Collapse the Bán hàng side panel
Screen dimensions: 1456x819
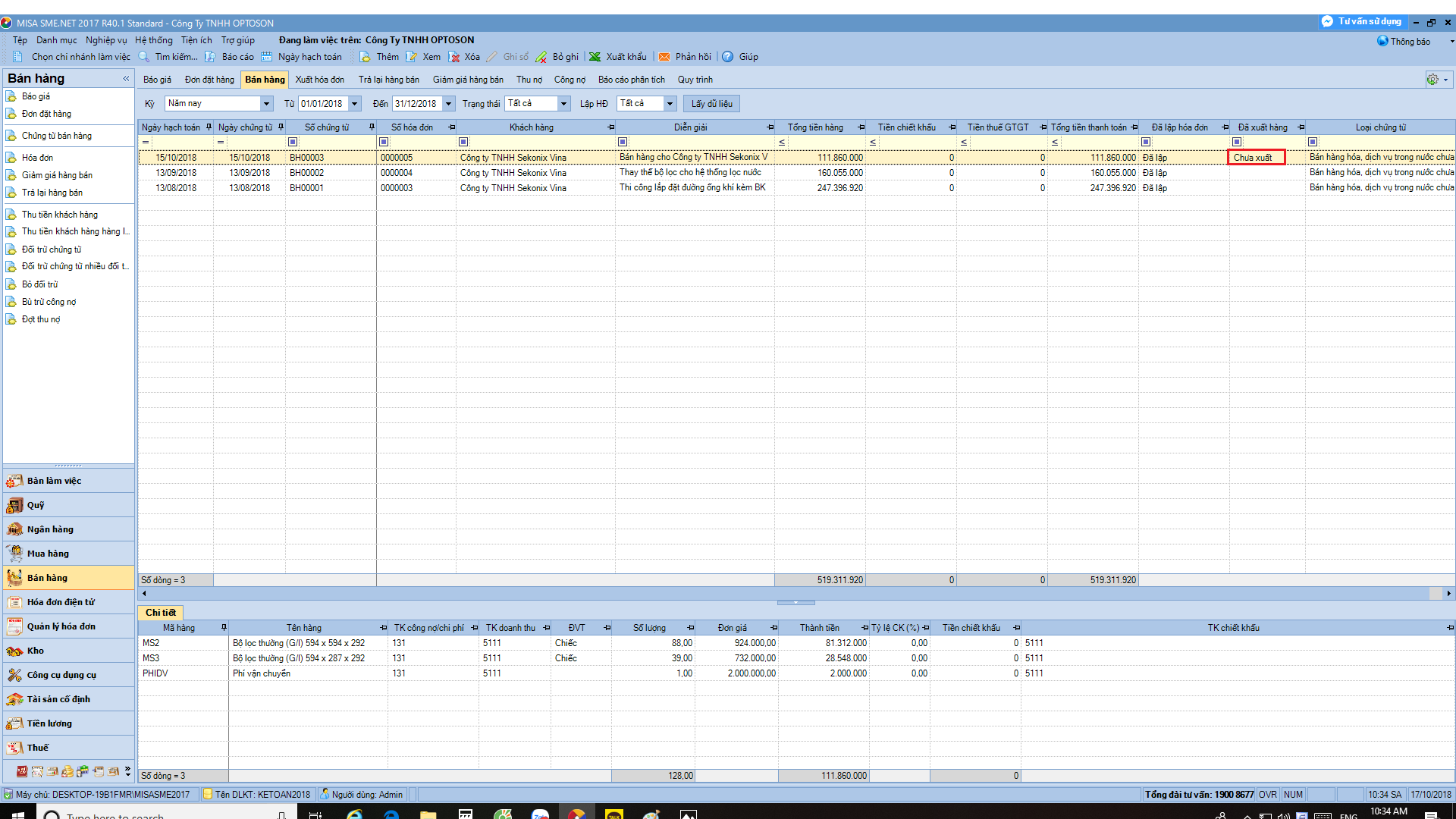coord(126,78)
